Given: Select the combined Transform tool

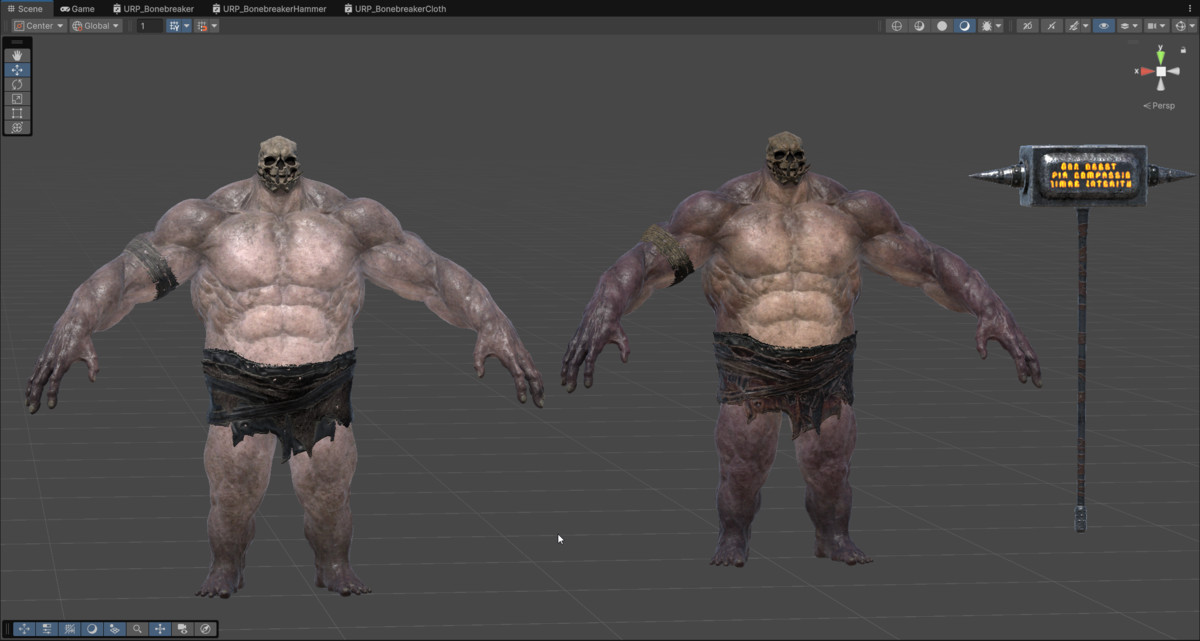Looking at the screenshot, I should [17, 127].
